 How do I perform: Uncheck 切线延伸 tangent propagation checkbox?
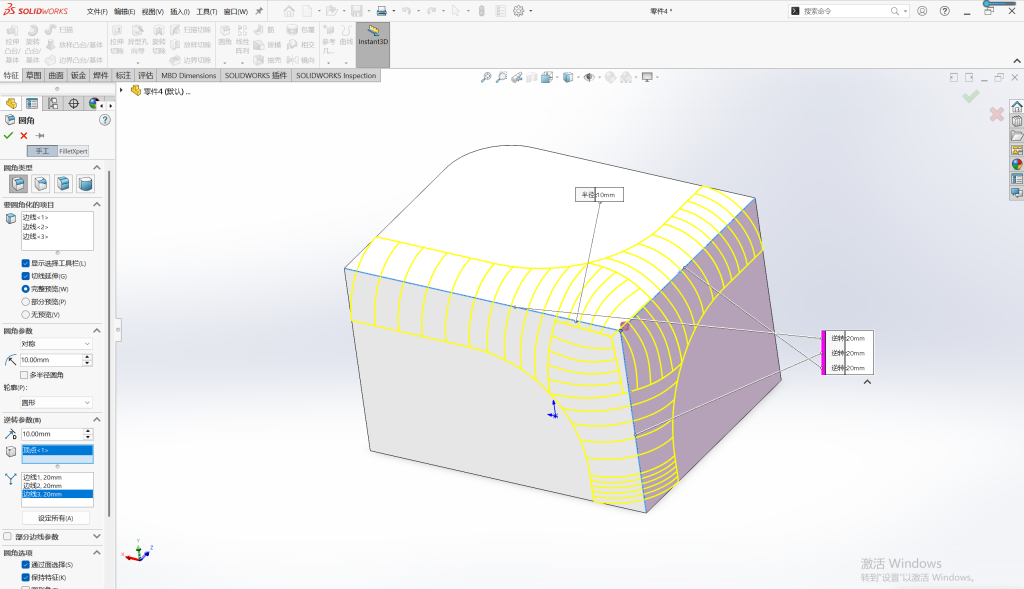pyautogui.click(x=25, y=276)
